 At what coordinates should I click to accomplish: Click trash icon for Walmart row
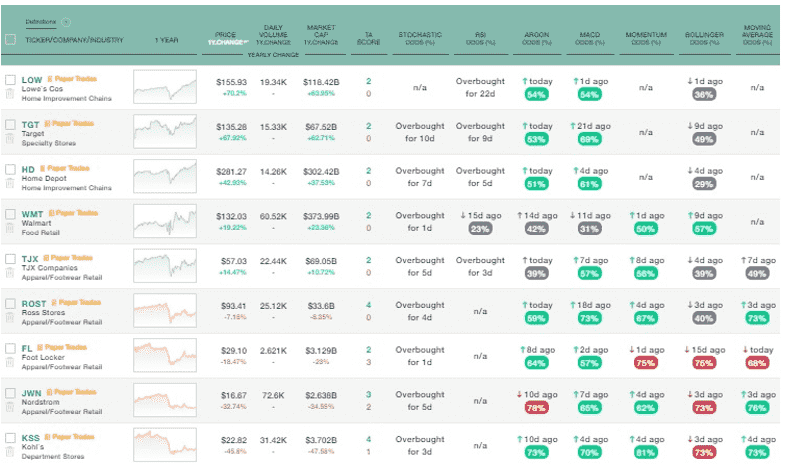click(x=10, y=230)
